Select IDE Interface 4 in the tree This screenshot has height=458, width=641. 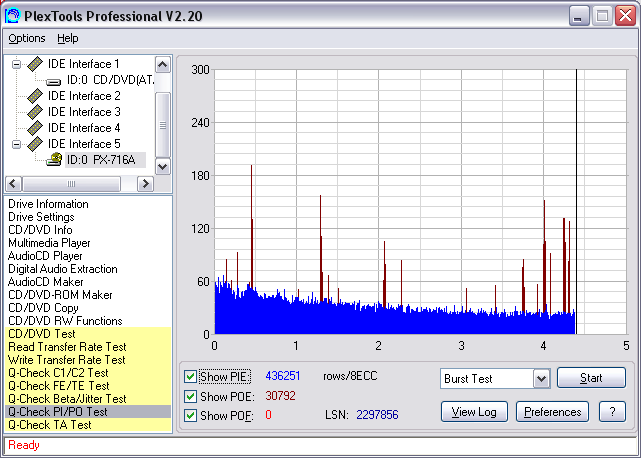(x=84, y=128)
